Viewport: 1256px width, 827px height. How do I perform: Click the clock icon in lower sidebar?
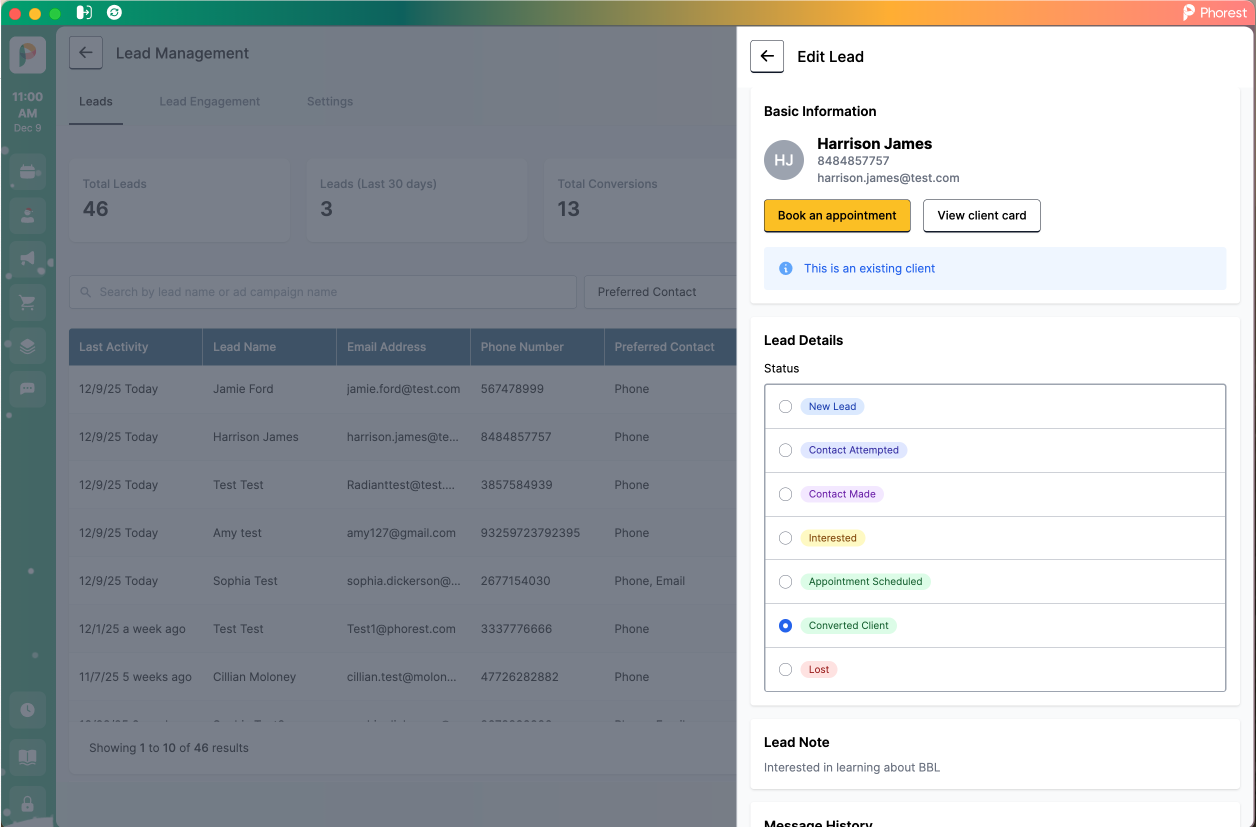[x=27, y=710]
